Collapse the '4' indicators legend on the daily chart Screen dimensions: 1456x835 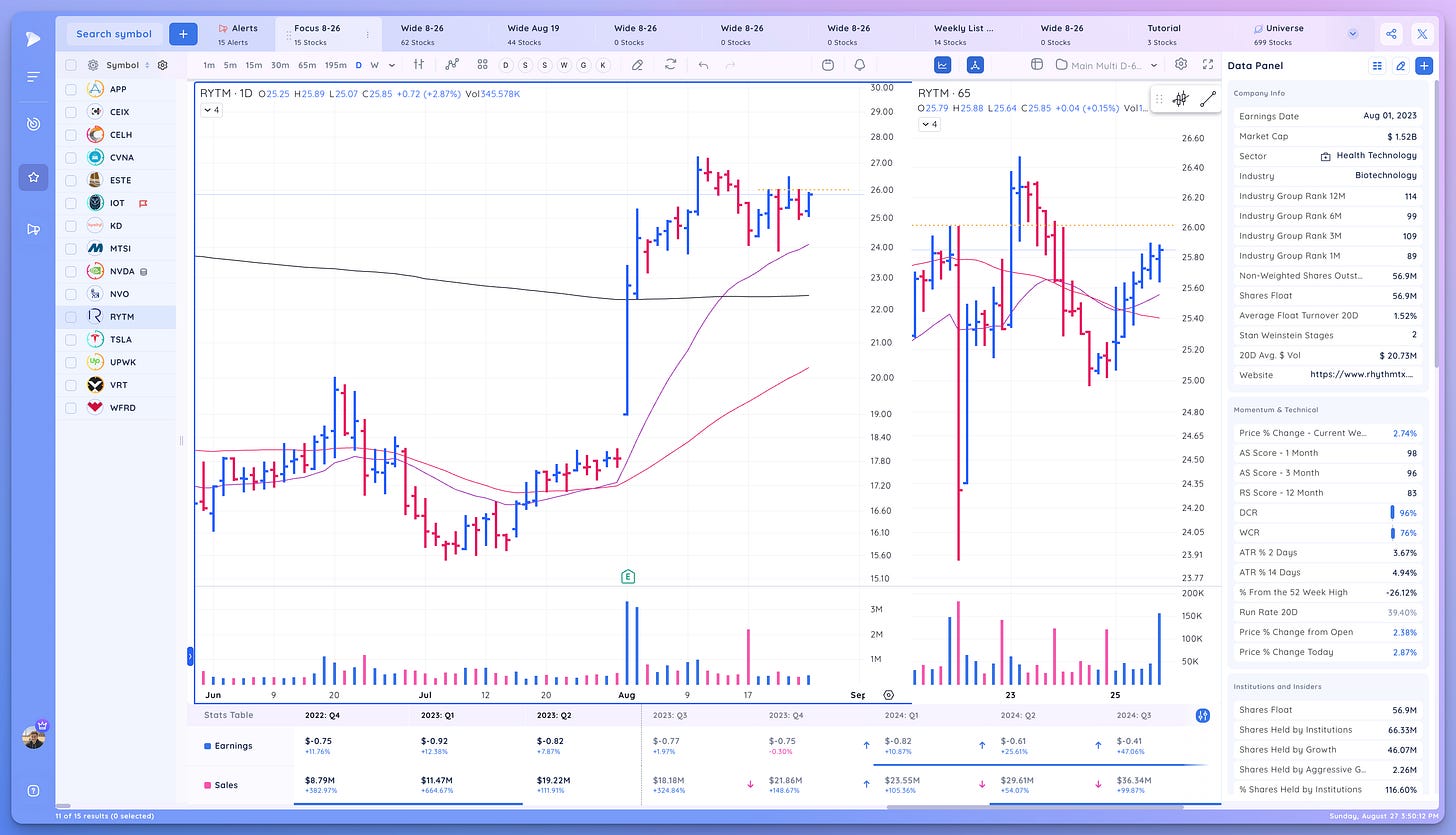(x=211, y=110)
